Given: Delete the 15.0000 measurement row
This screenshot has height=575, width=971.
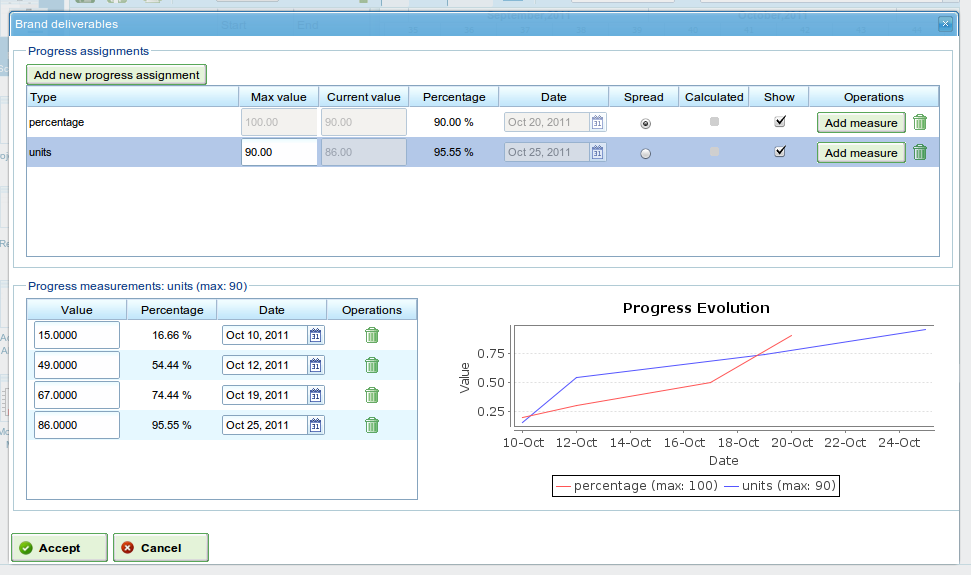Looking at the screenshot, I should [x=372, y=335].
